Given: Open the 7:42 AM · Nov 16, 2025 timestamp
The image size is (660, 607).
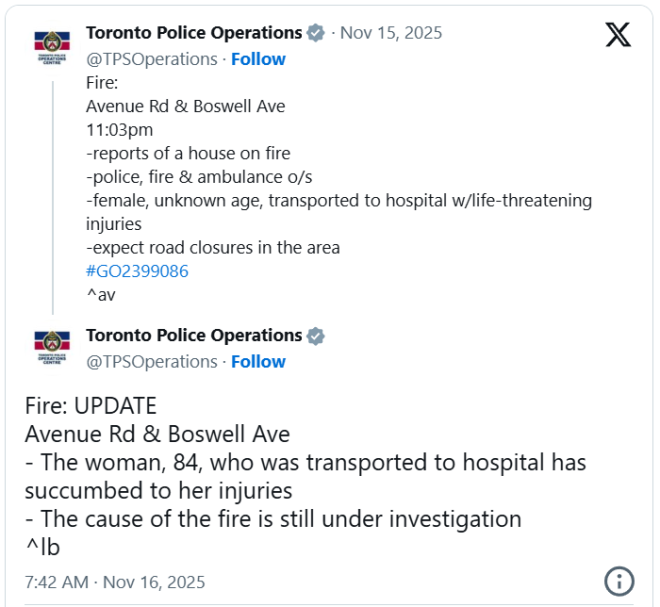Looking at the screenshot, I should (x=115, y=581).
